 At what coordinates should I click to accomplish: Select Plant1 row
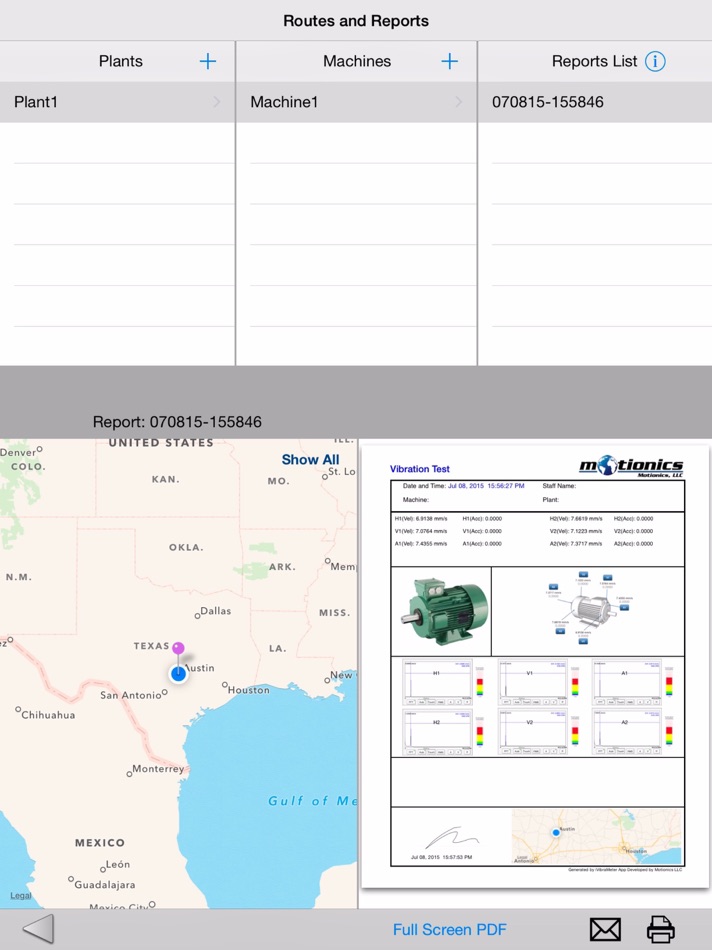[117, 102]
